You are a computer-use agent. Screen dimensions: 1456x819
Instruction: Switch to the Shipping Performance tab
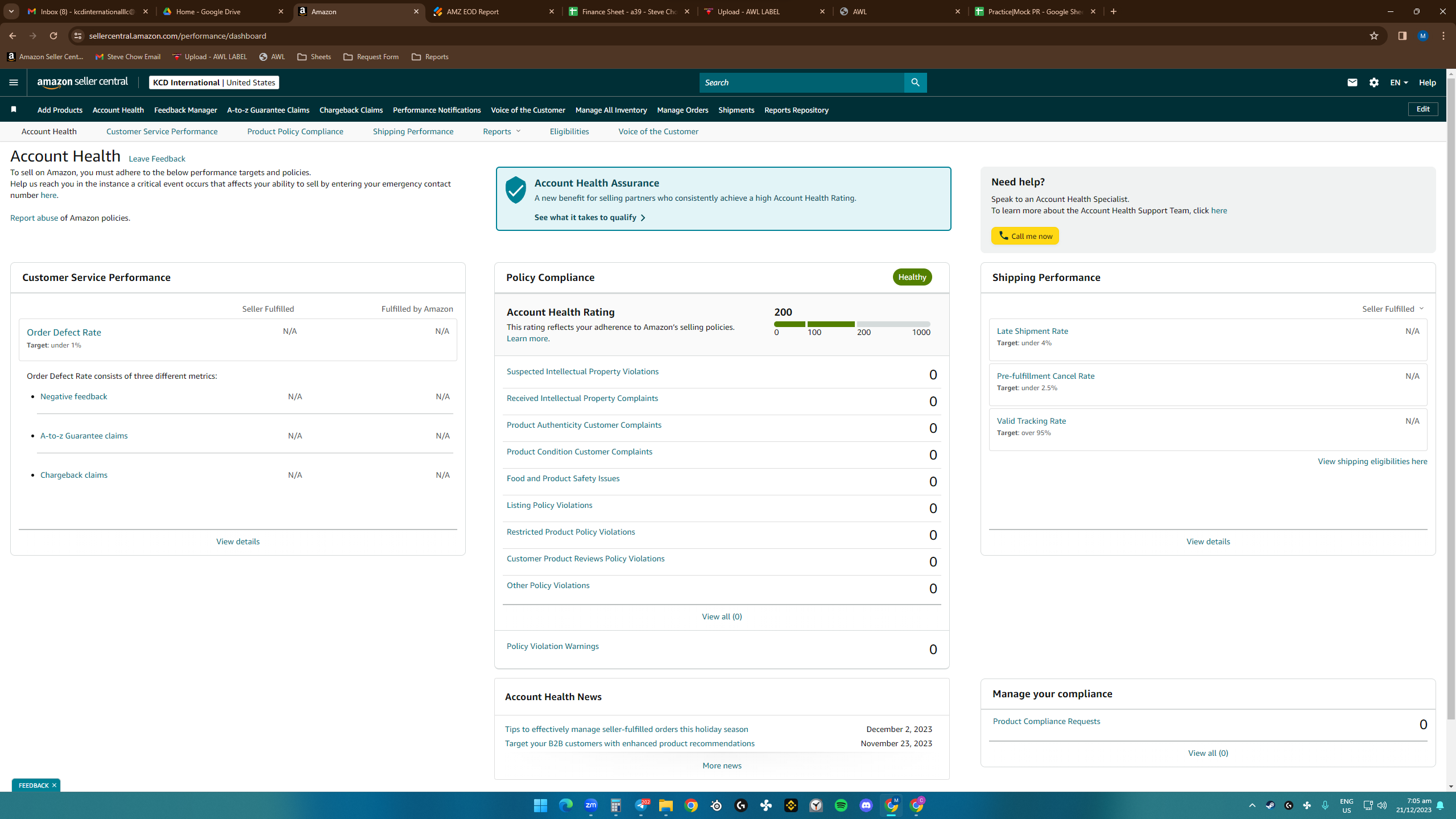pyautogui.click(x=413, y=131)
